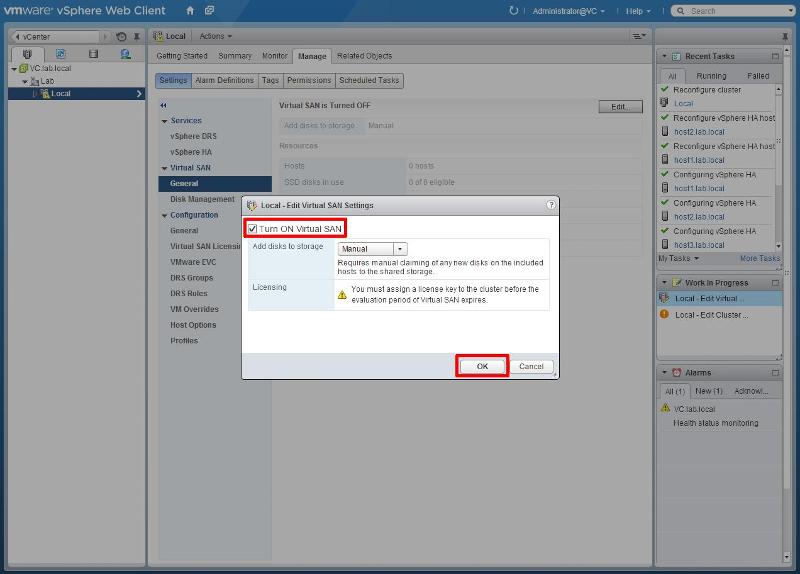Click the history icon next to vCenter
The image size is (800, 574).
point(121,37)
